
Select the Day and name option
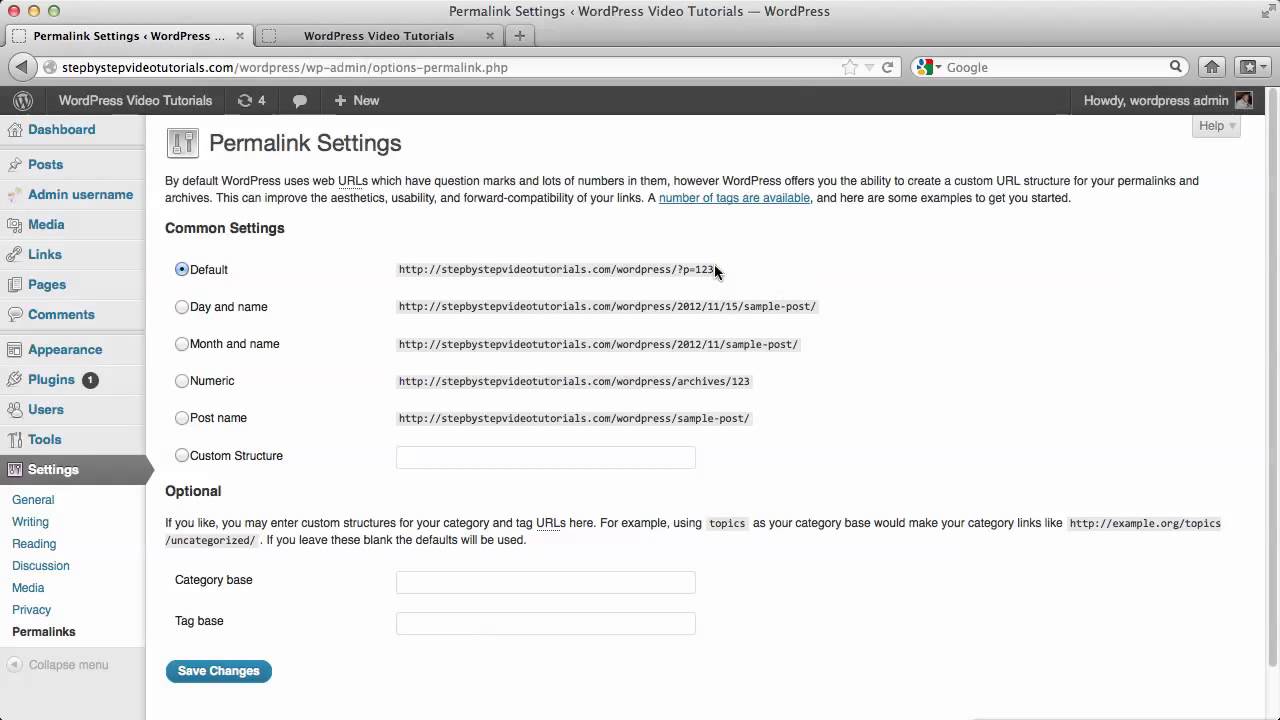pos(182,307)
